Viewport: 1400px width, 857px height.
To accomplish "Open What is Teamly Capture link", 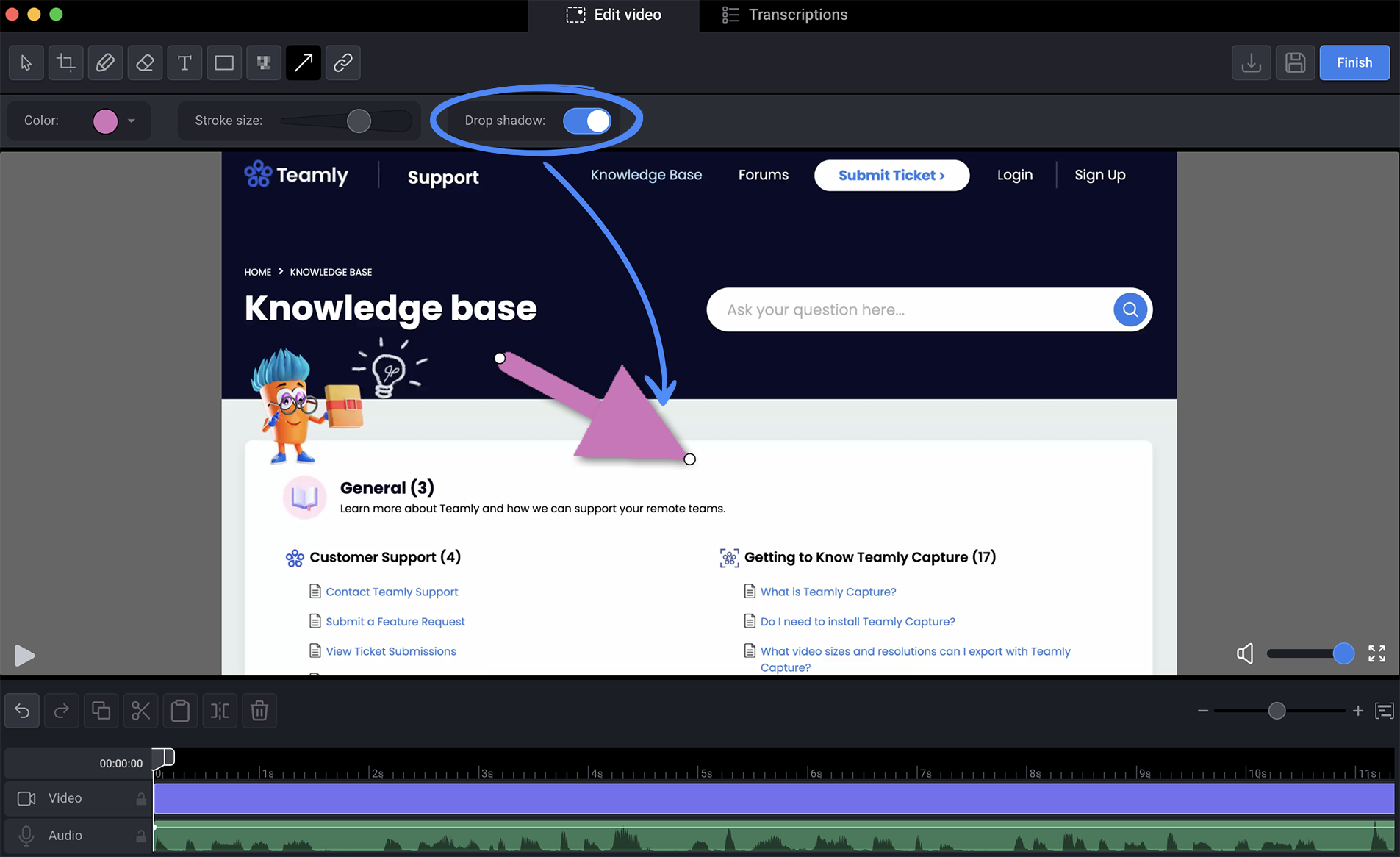I will [828, 592].
